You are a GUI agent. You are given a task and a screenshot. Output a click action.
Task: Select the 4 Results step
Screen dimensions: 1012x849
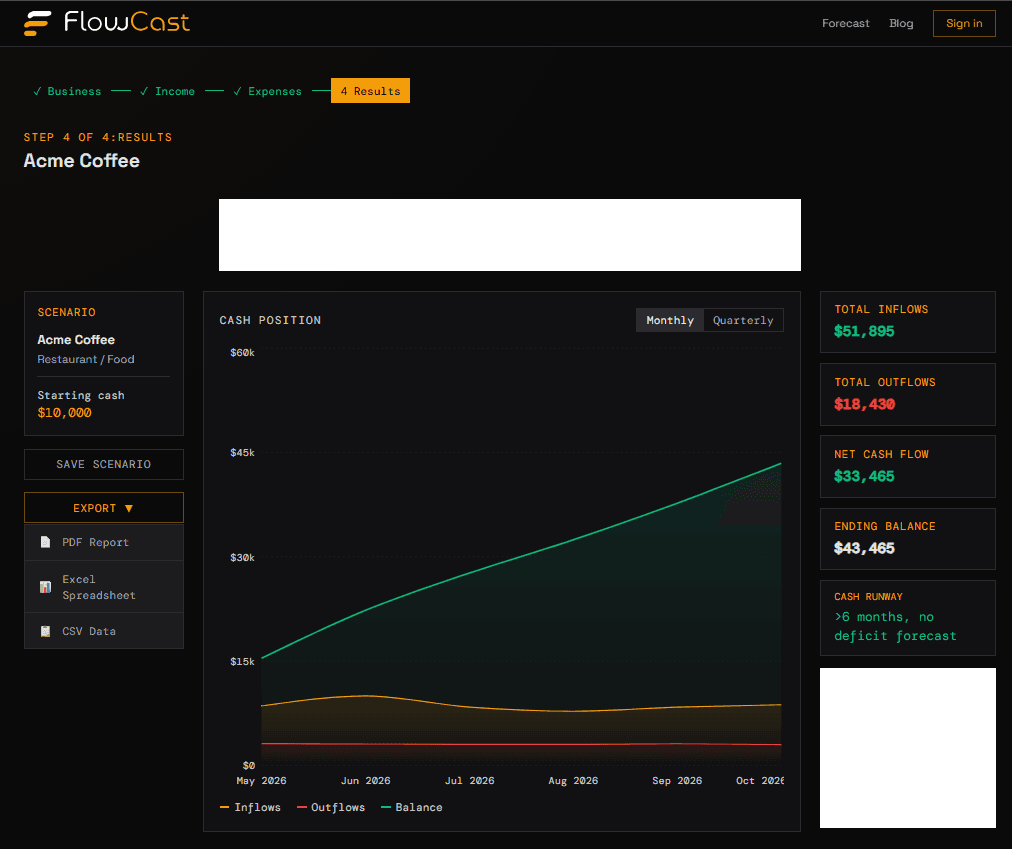tap(370, 91)
